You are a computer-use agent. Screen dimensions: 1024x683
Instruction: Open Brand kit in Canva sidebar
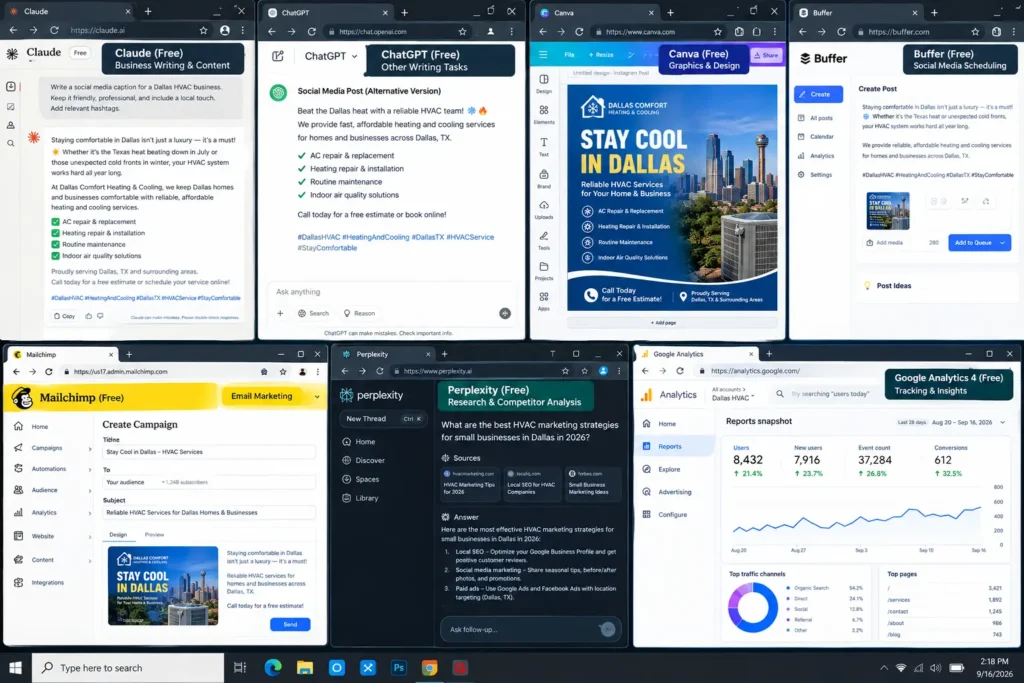(544, 178)
